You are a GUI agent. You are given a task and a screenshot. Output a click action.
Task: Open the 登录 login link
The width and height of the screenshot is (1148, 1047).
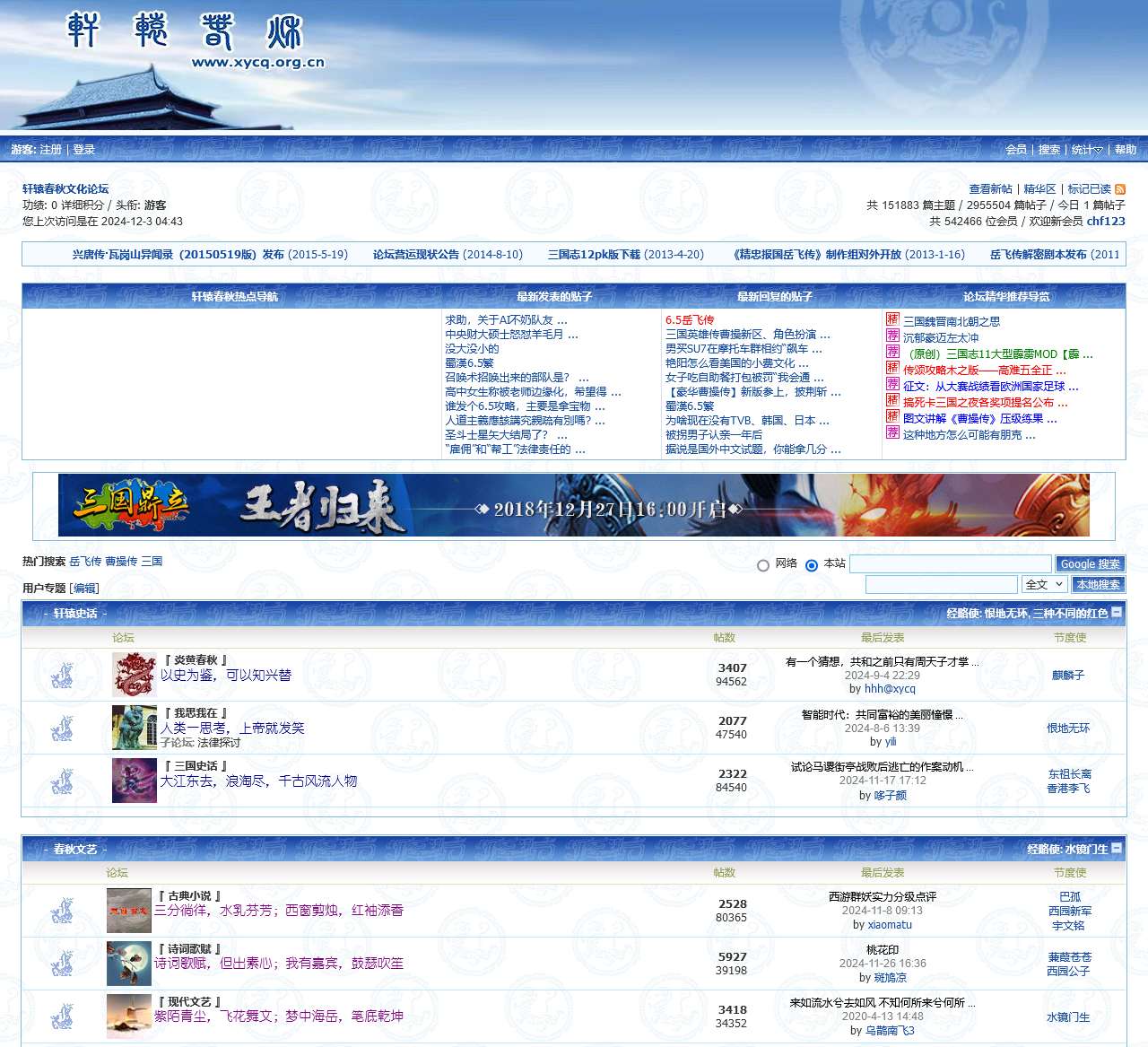point(84,150)
